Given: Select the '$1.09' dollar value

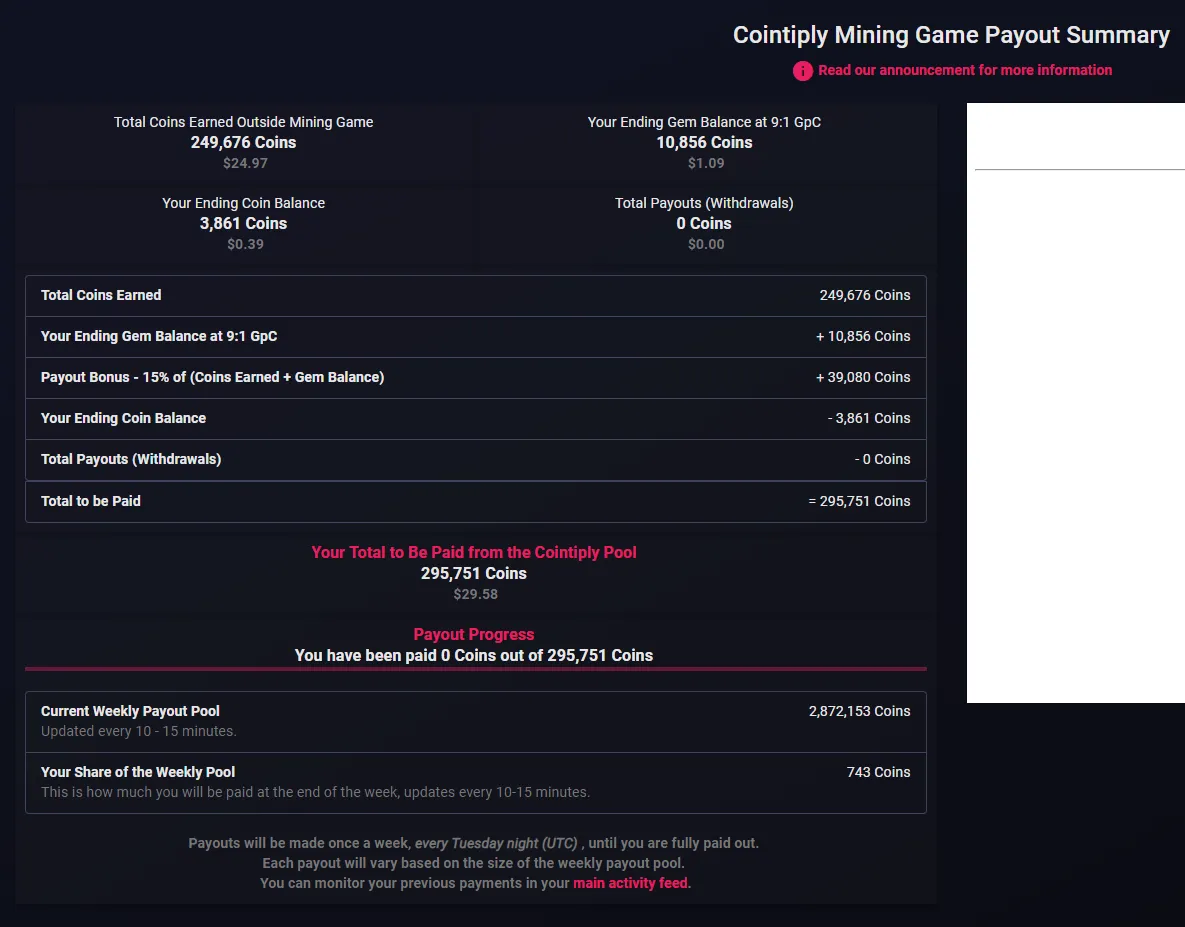Looking at the screenshot, I should tap(706, 163).
